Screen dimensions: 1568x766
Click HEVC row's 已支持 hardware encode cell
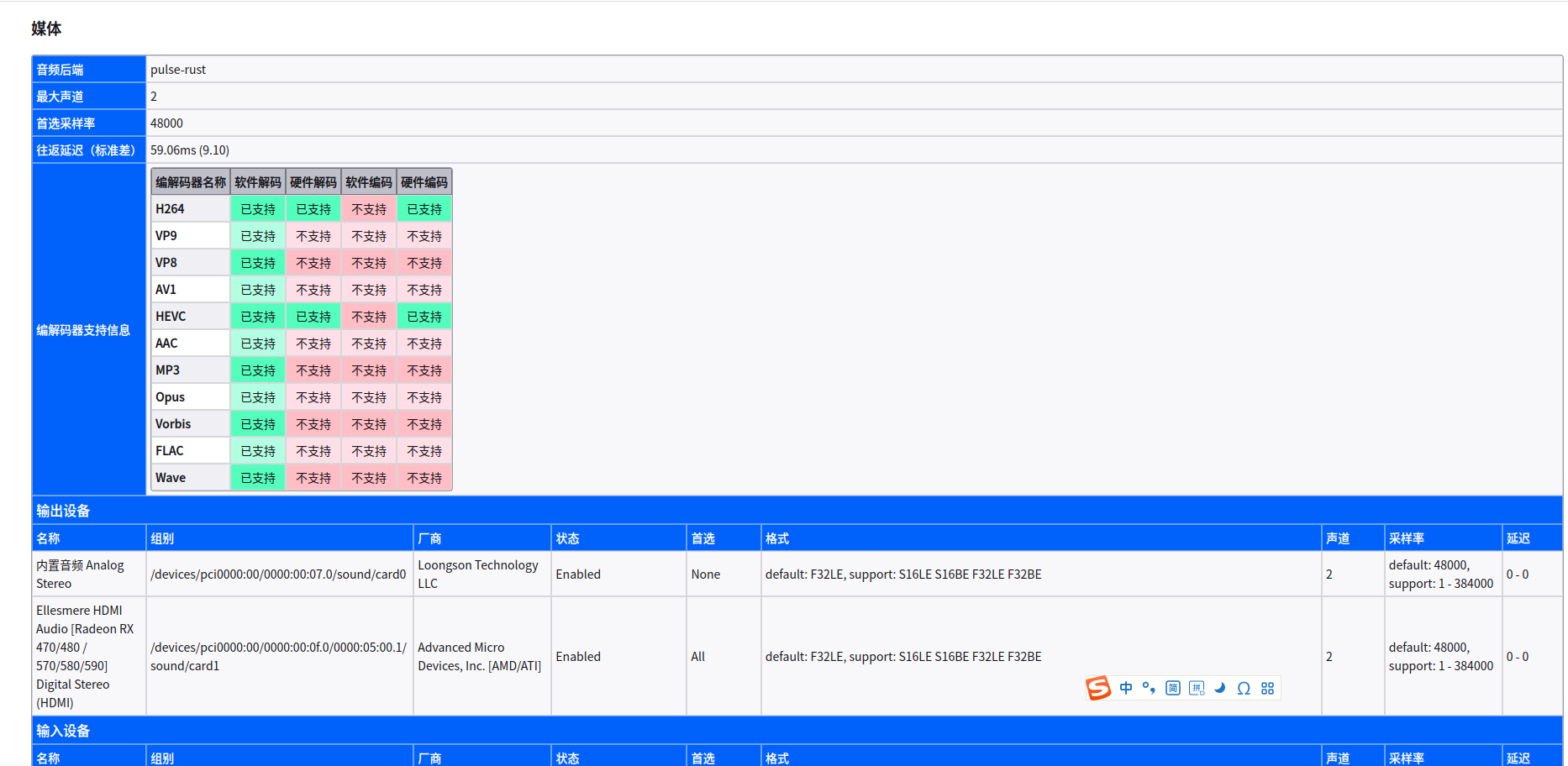424,317
